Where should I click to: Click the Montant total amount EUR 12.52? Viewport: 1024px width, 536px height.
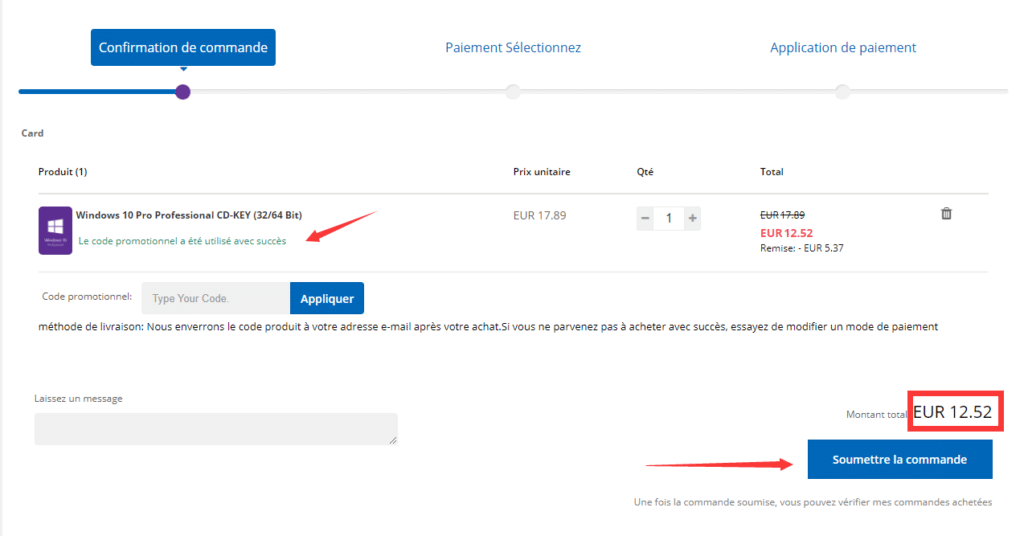tap(952, 412)
